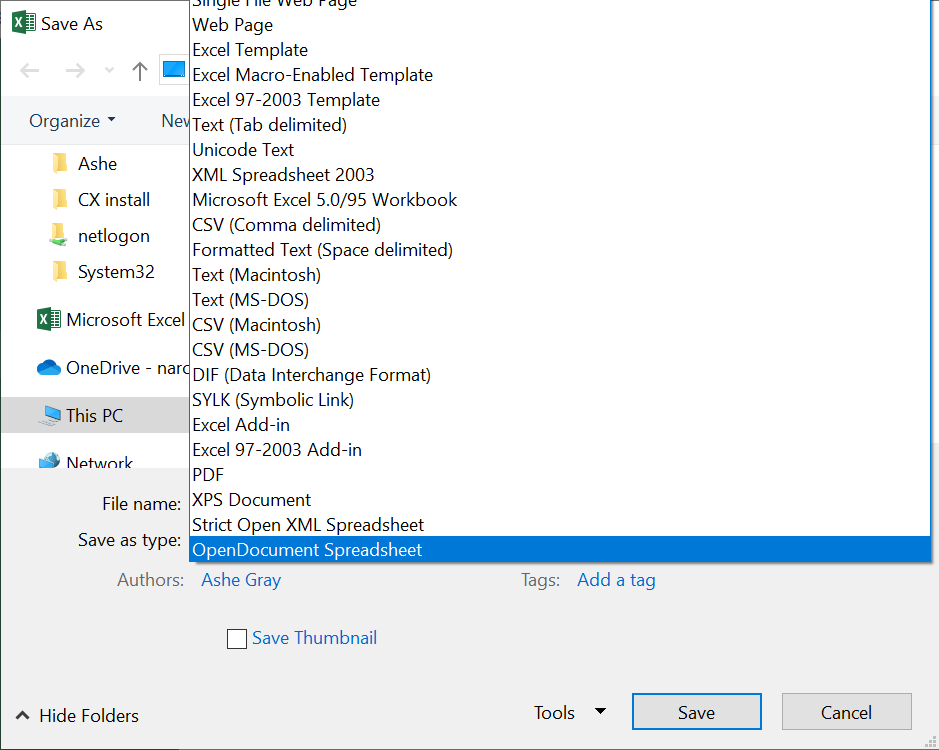Choose Excel Template file type
This screenshot has width=939, height=750.
tap(560, 50)
